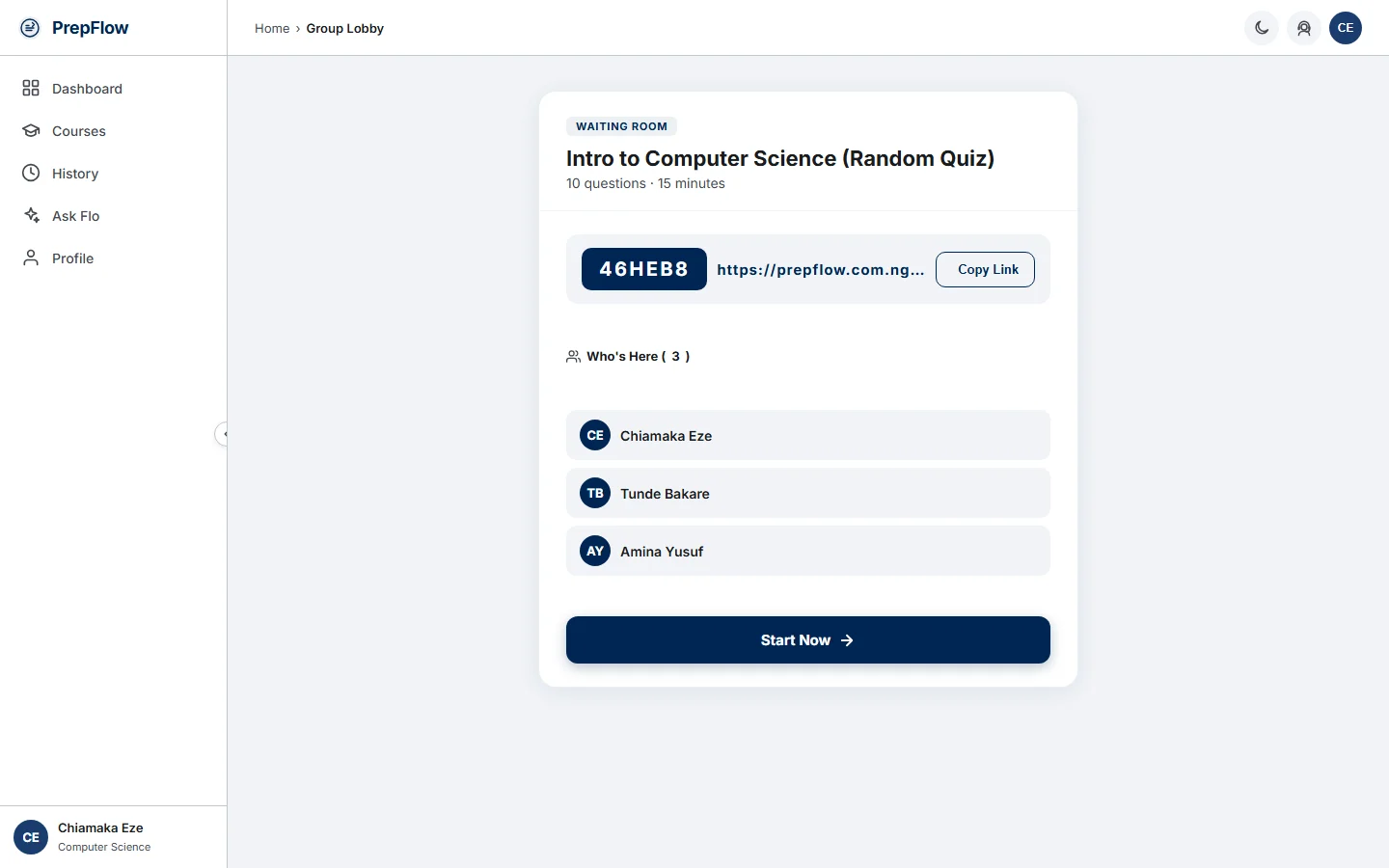The width and height of the screenshot is (1389, 868).
Task: Click the CE avatar in sidebar footer
Action: pyautogui.click(x=31, y=837)
